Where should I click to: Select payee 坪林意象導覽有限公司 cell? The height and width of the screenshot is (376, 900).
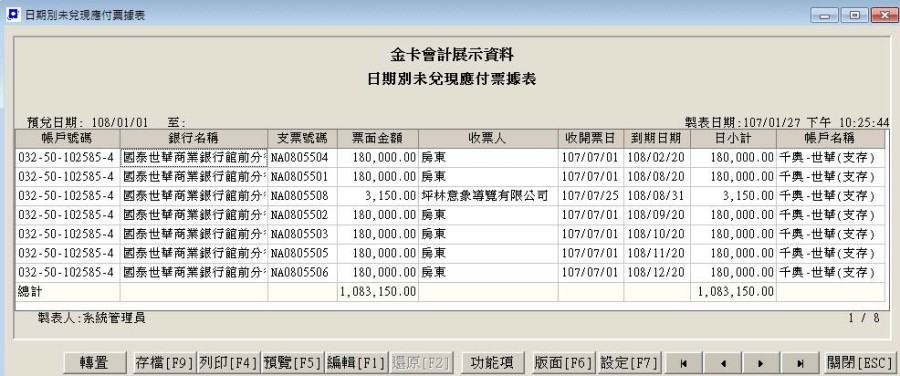pyautogui.click(x=488, y=196)
